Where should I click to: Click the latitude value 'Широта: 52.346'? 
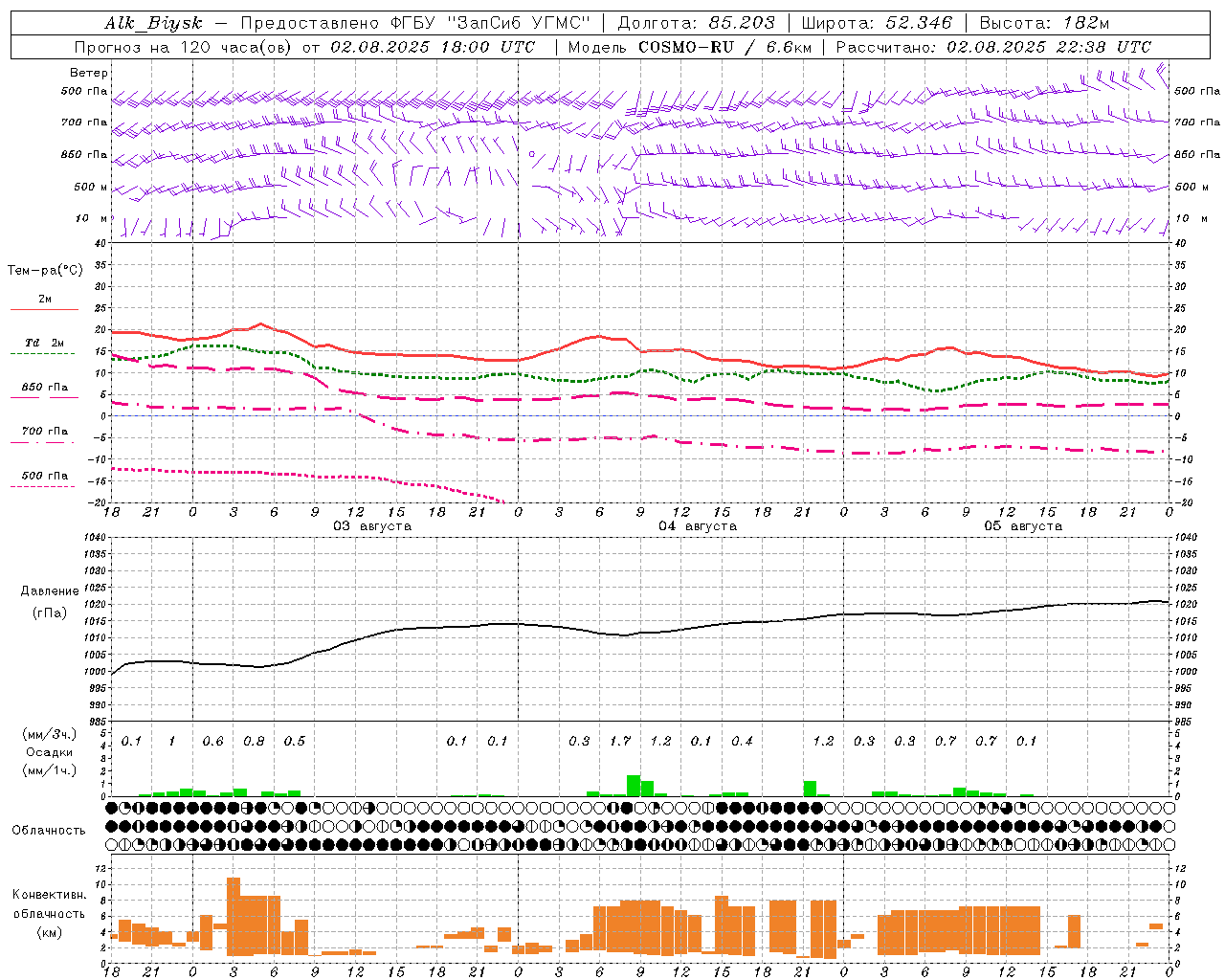tap(877, 24)
